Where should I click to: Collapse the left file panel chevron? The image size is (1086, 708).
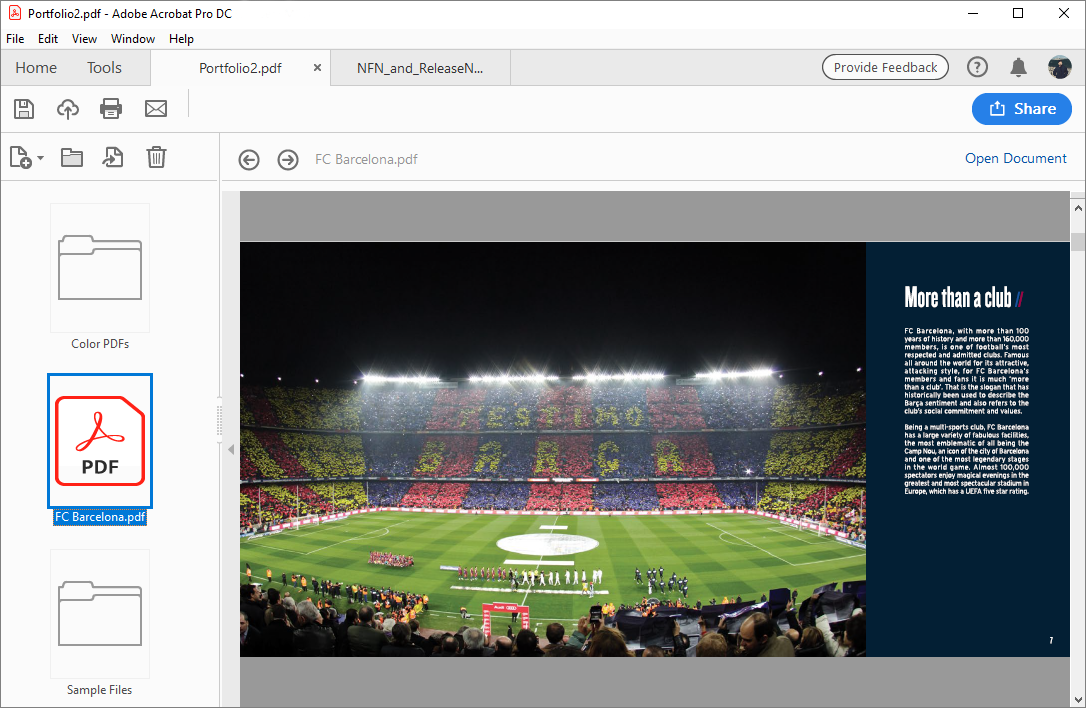click(x=231, y=449)
